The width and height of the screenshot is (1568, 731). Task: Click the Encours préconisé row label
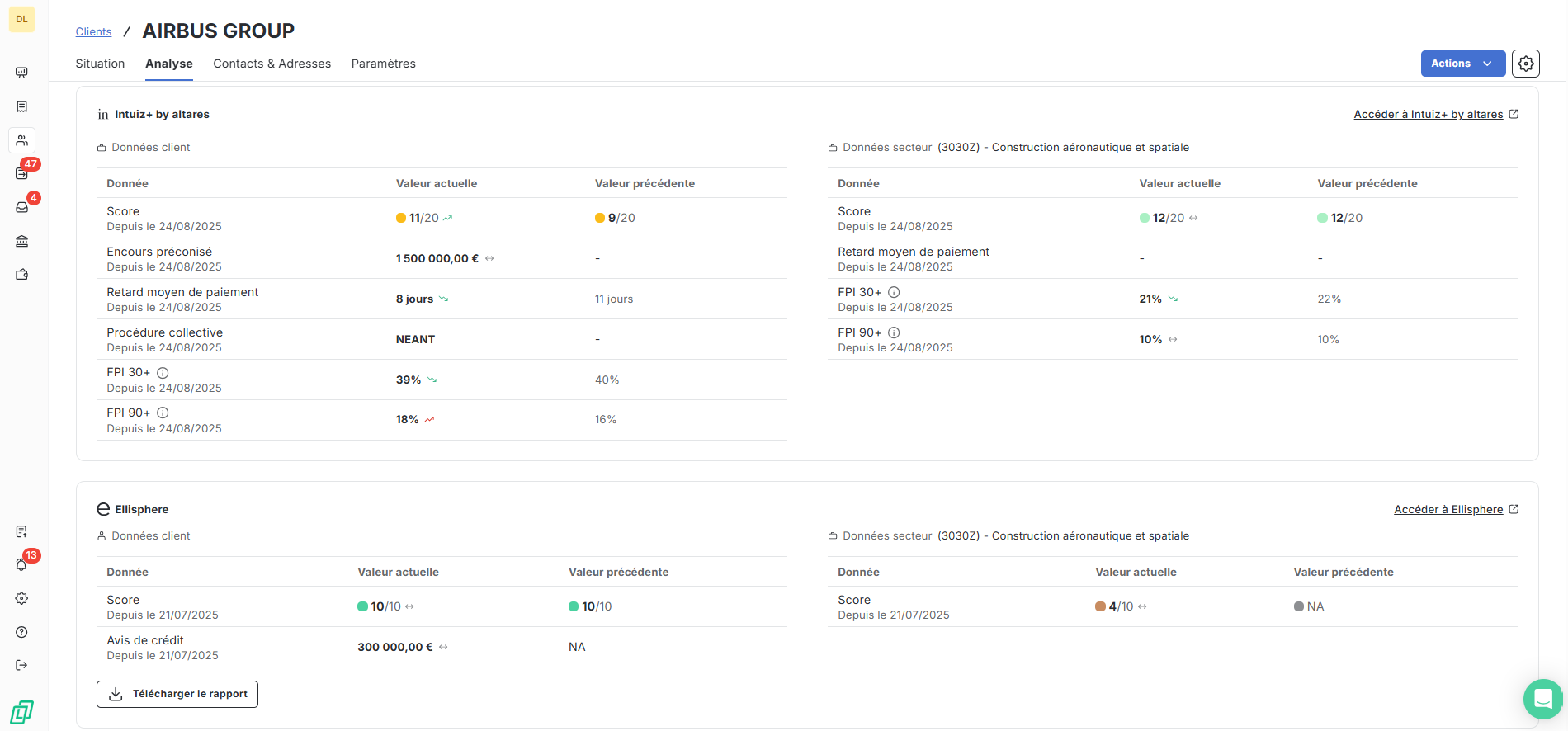pyautogui.click(x=159, y=252)
